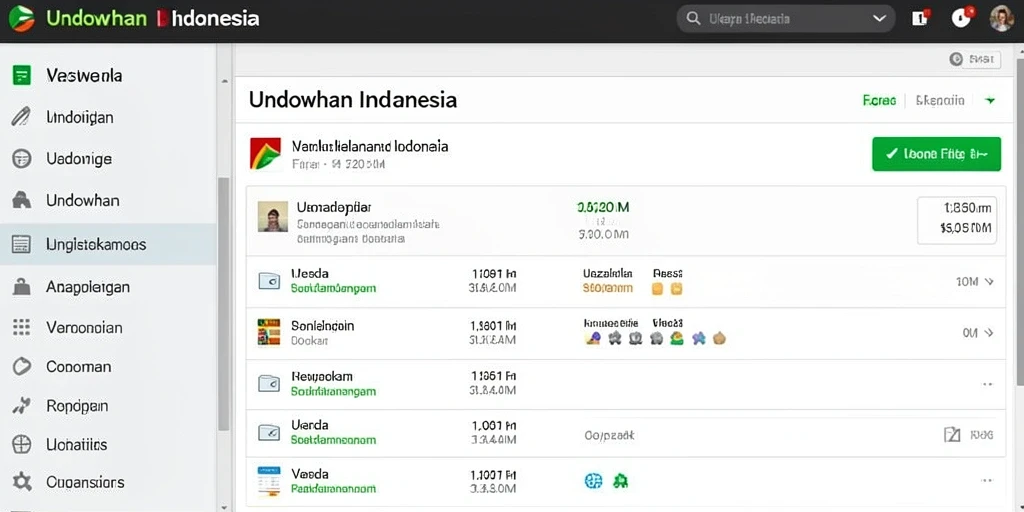Viewport: 1024px width, 512px height.
Task: Click the colorful thumbnail in the Sonleindoin row
Action: click(269, 332)
